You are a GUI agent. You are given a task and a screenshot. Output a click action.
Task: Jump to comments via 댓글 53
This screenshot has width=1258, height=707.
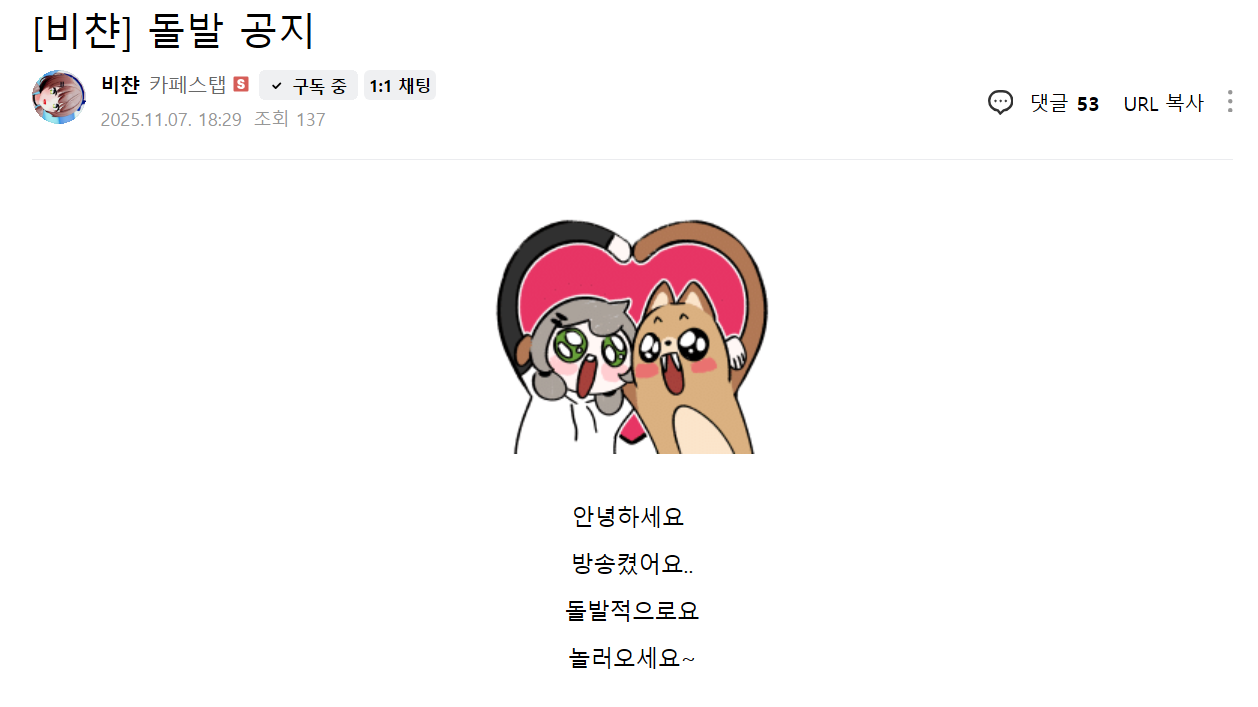[1065, 103]
